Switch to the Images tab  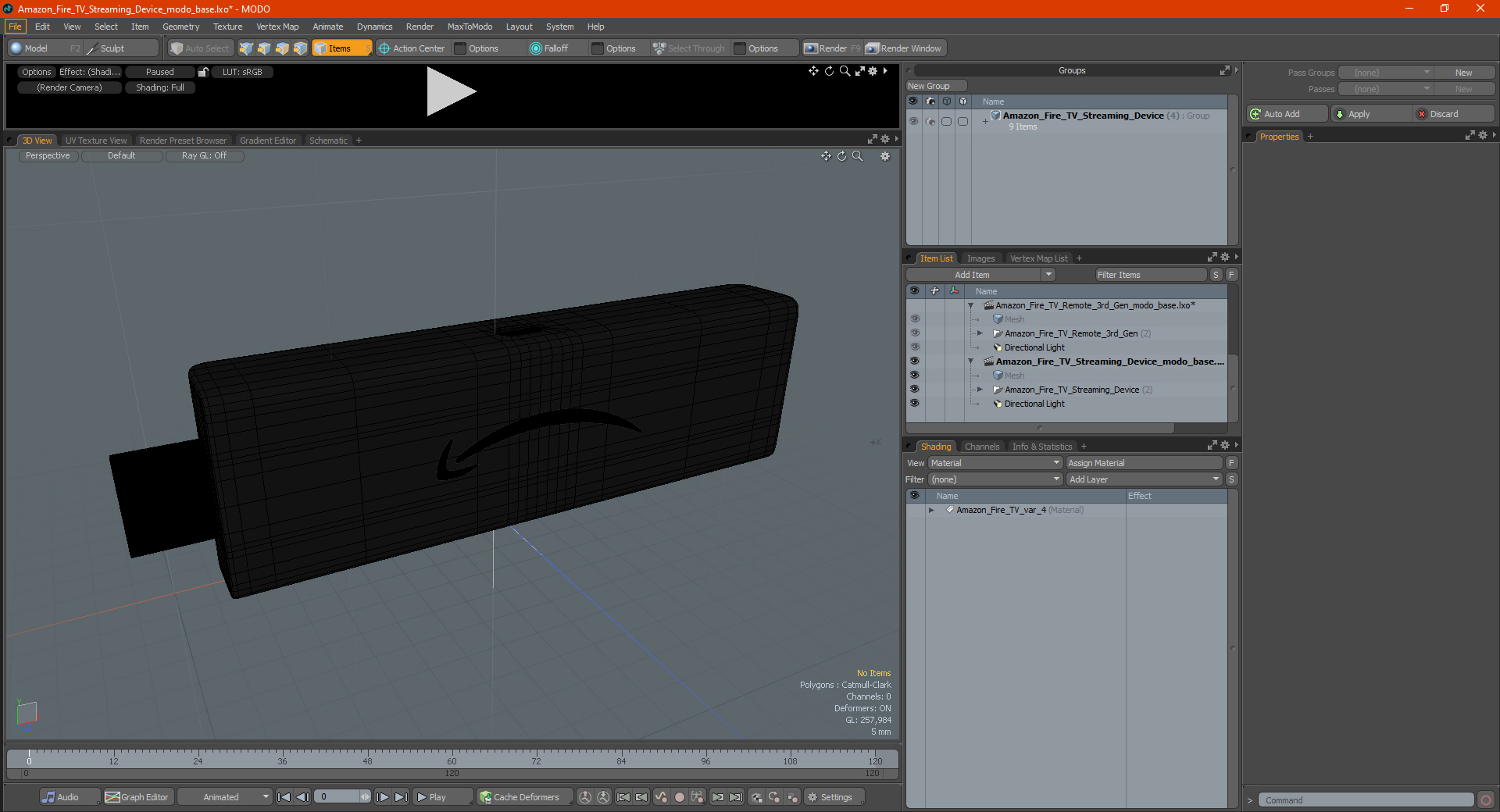(x=980, y=258)
